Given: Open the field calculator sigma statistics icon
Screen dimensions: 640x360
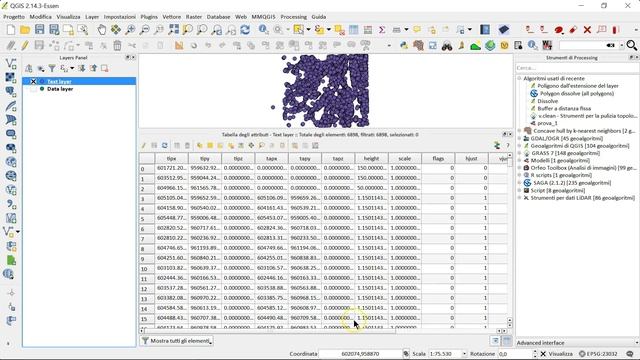Looking at the screenshot, I should click(382, 29).
